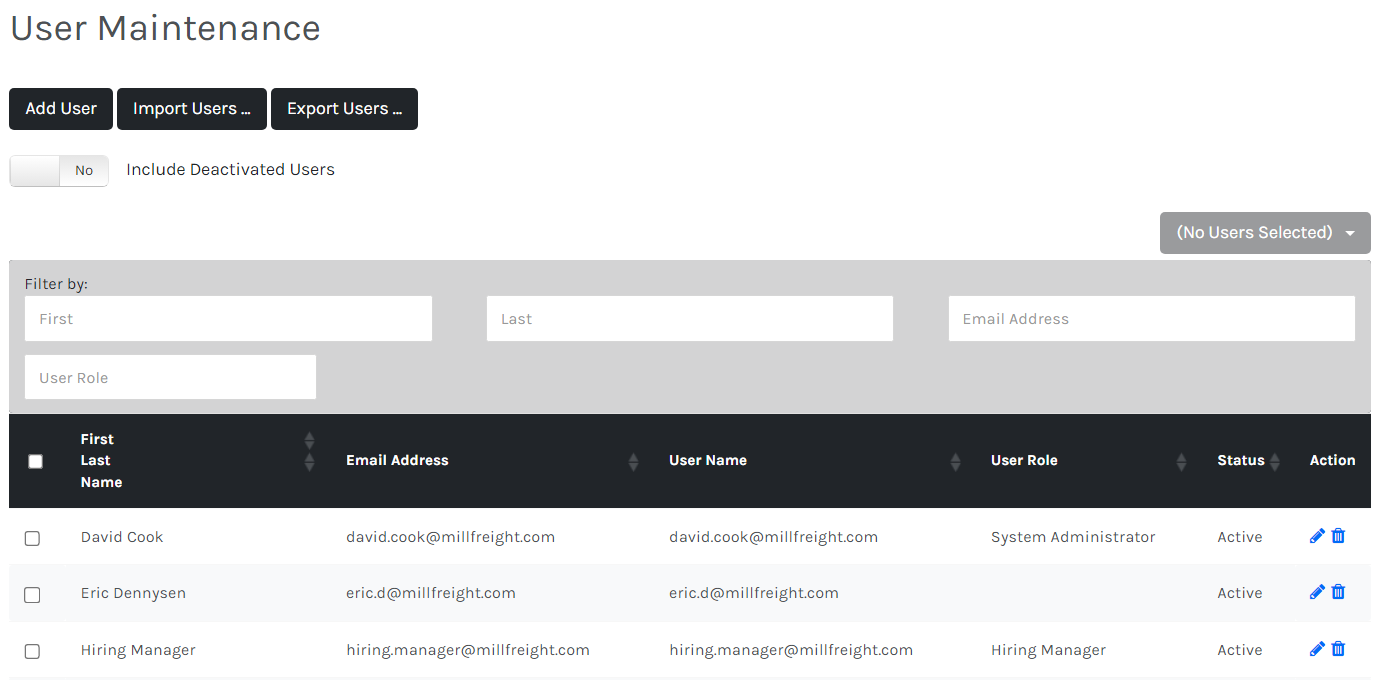Click the User Role filter field
This screenshot has height=680, width=1386.
pos(170,377)
